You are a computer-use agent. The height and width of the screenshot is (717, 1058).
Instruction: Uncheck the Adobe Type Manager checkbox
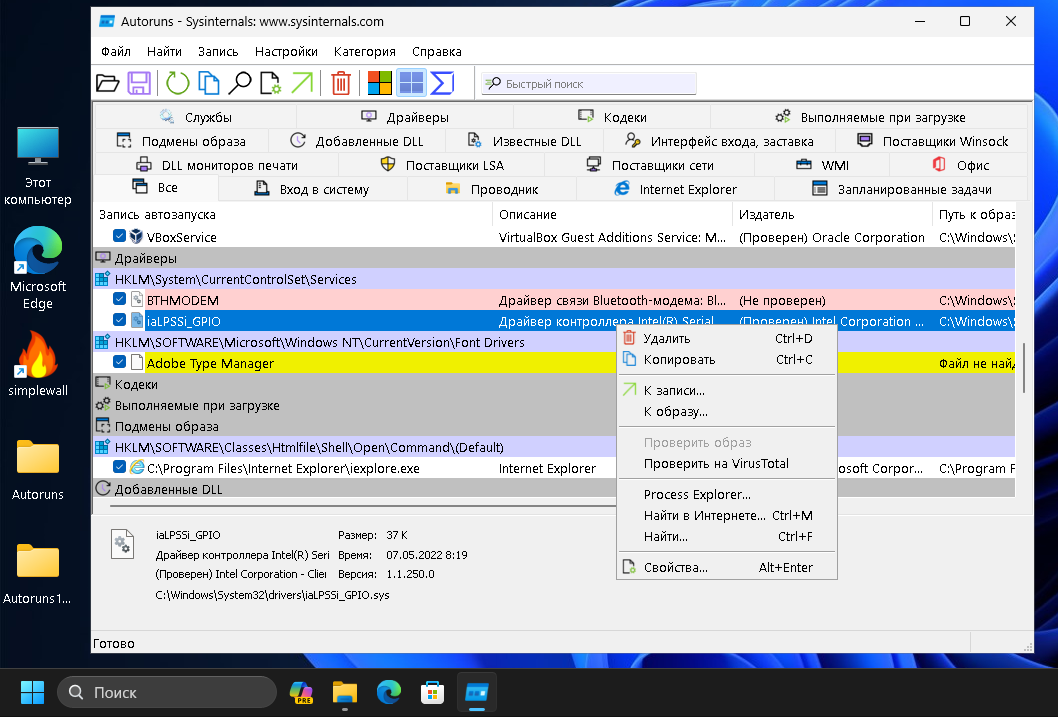119,362
